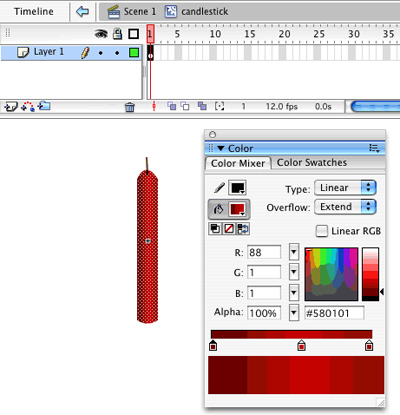Toggle show/hide all layers eye icon
This screenshot has height=415, width=400.
click(101, 34)
